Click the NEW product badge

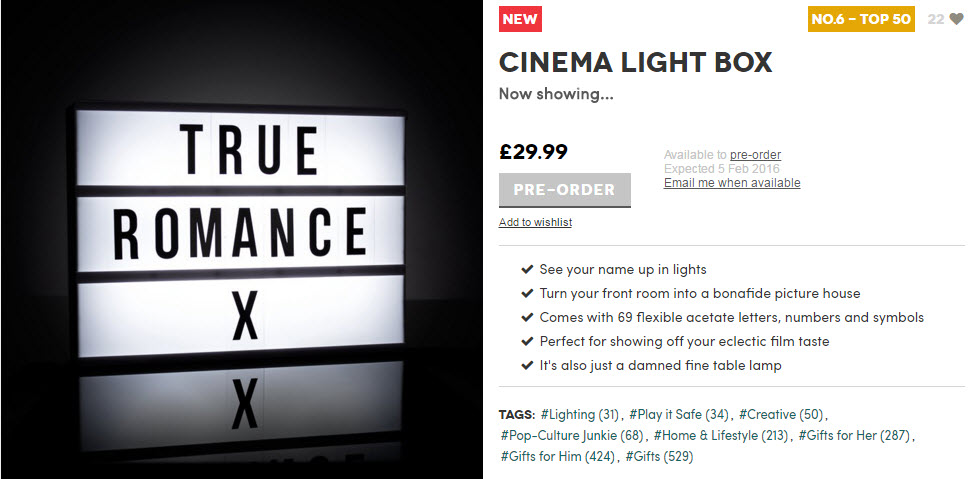point(520,19)
